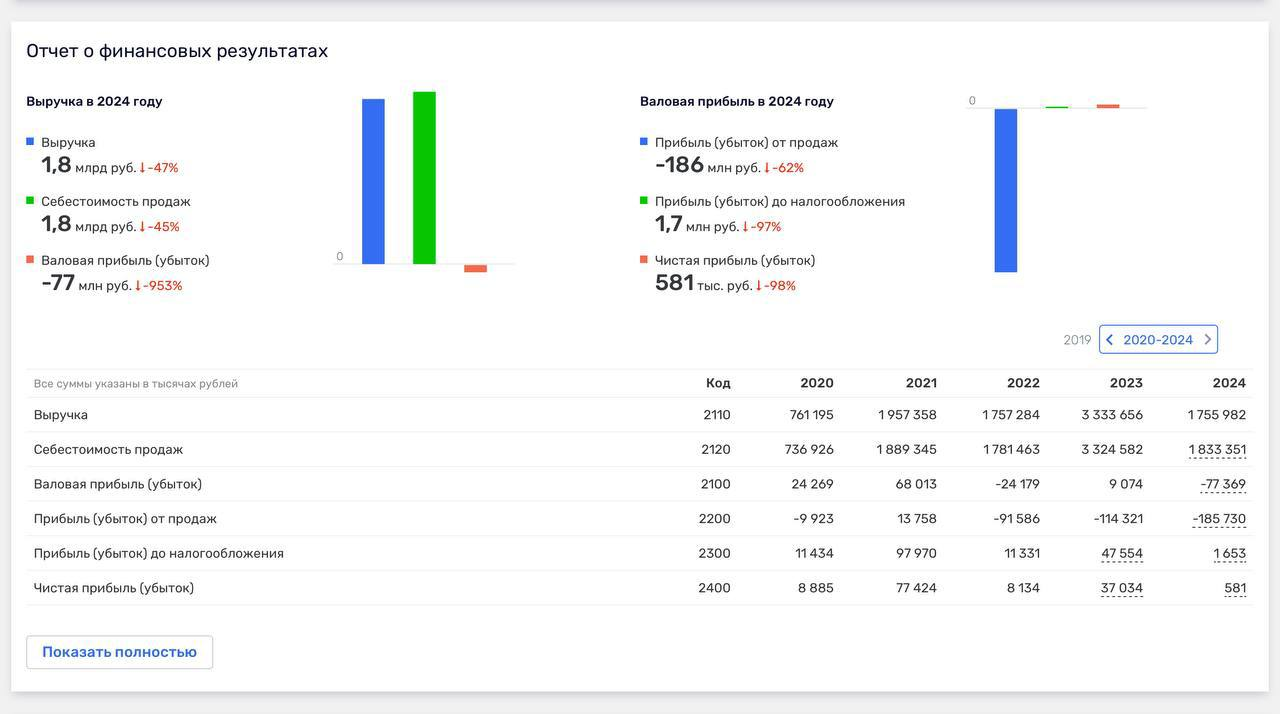Viewport: 1280px width, 714px height.
Task: Click the tall blue revenue bar in left chart
Action: (373, 181)
